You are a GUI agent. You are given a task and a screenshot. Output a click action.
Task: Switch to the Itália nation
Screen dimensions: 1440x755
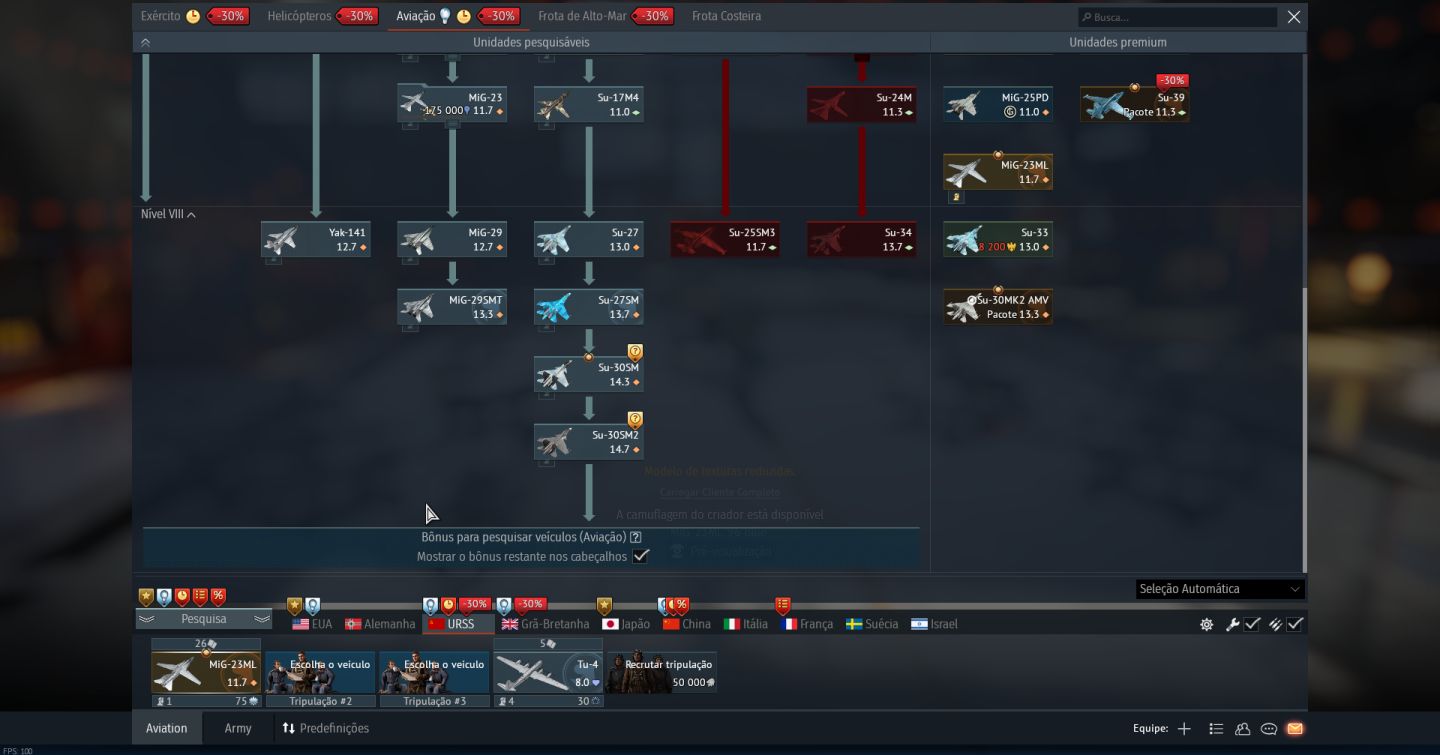tap(746, 624)
